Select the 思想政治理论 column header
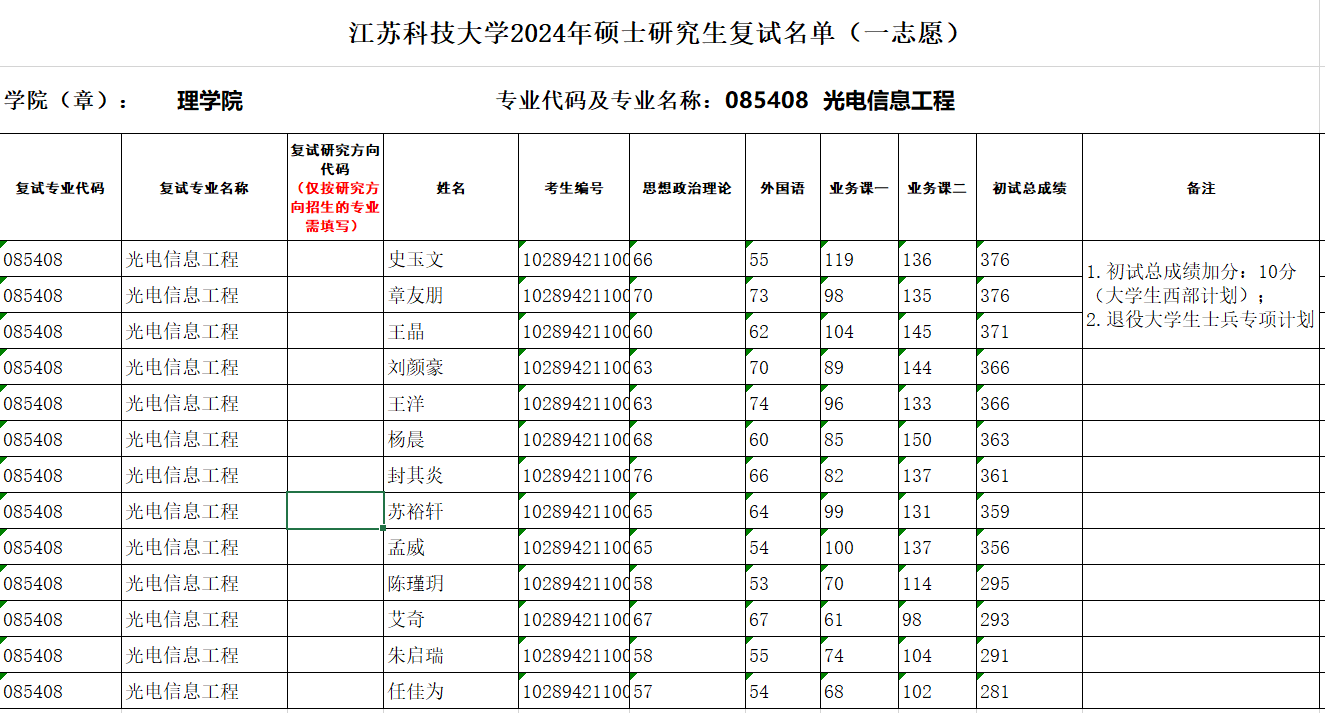 click(x=687, y=188)
